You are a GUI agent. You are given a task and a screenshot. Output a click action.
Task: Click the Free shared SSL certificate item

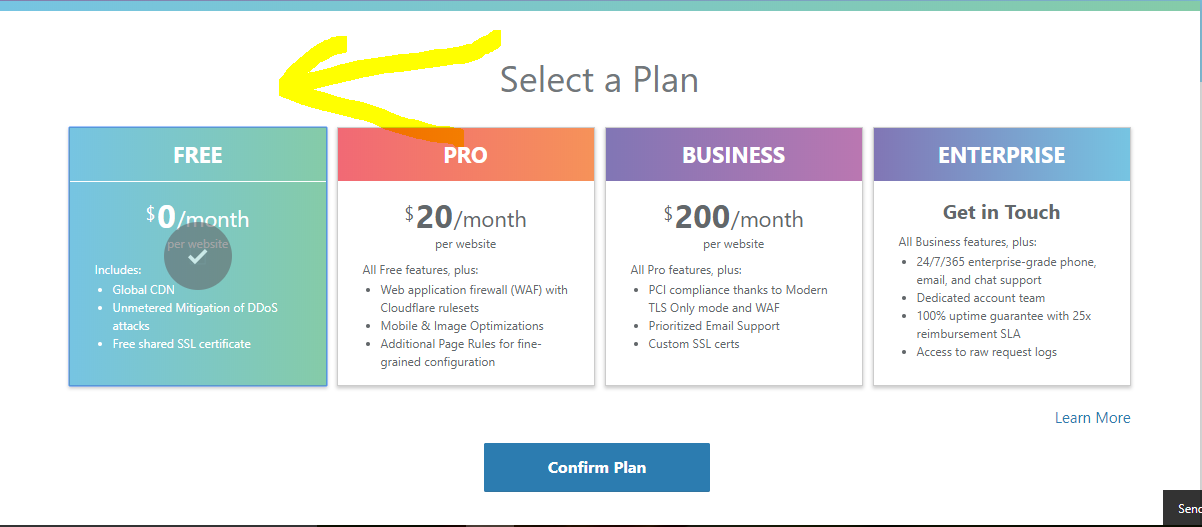(181, 344)
